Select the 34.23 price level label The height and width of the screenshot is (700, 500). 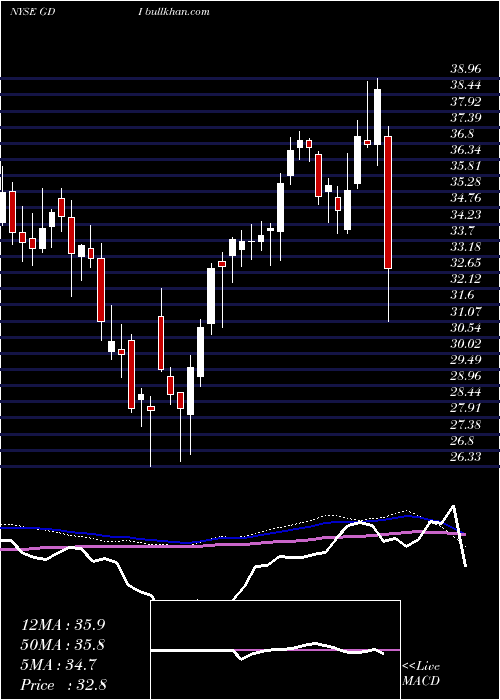click(x=466, y=215)
